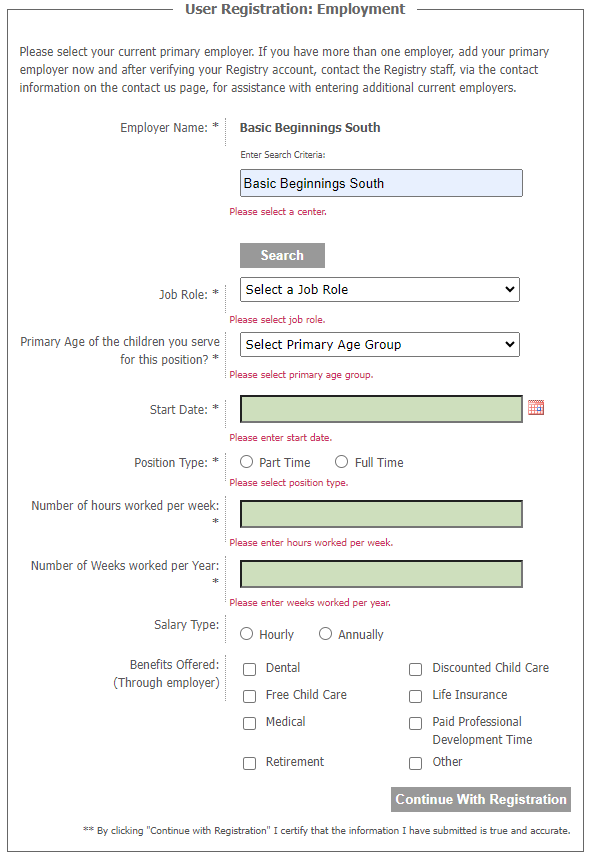The height and width of the screenshot is (859, 592).
Task: Check the Medical benefits checkbox
Action: [249, 723]
